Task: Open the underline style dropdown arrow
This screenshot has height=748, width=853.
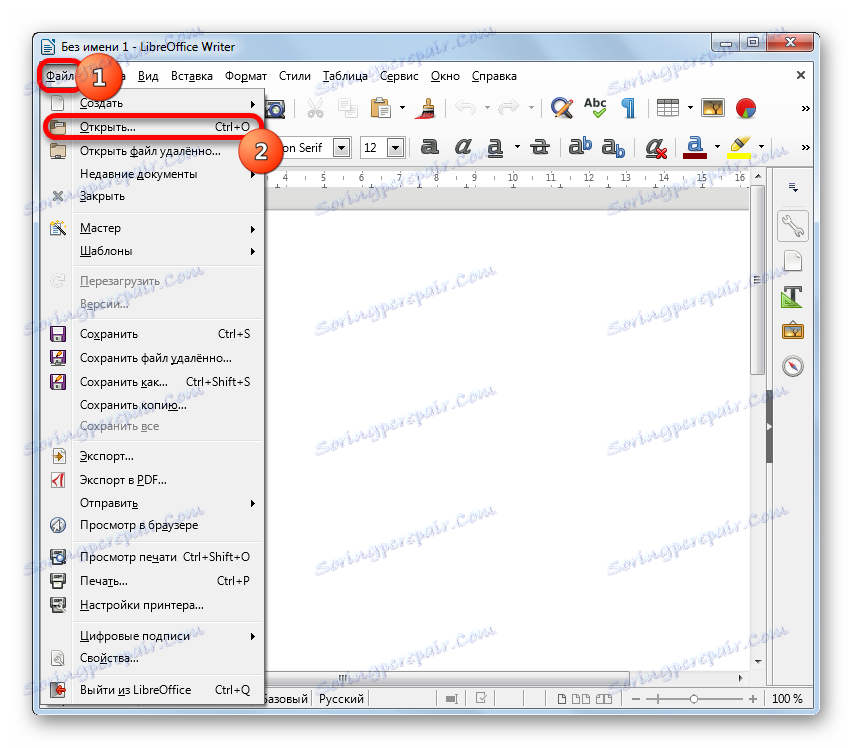Action: coord(517,147)
